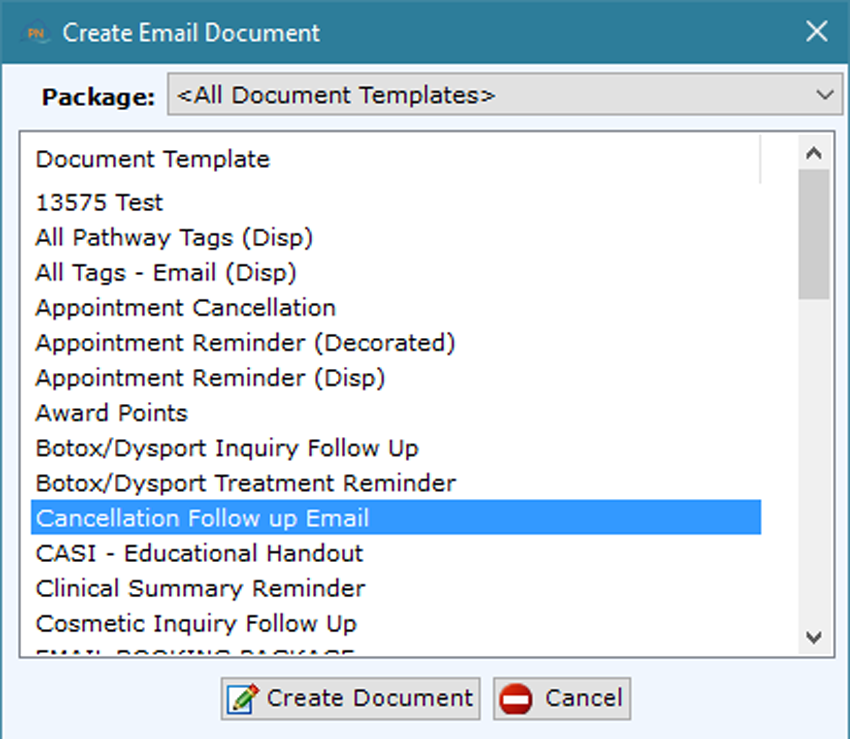The image size is (850, 739).
Task: Select the Award Points template
Action: click(111, 413)
